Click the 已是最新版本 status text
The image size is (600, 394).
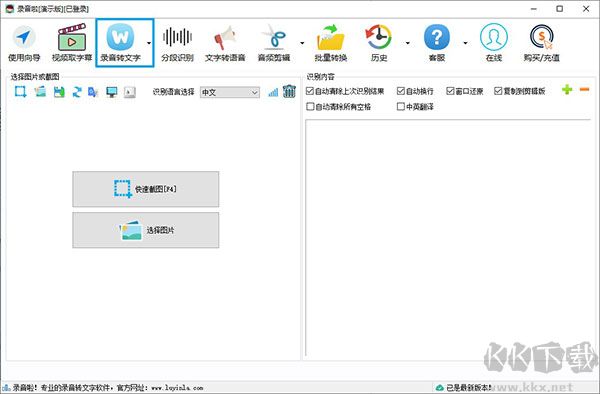469,387
